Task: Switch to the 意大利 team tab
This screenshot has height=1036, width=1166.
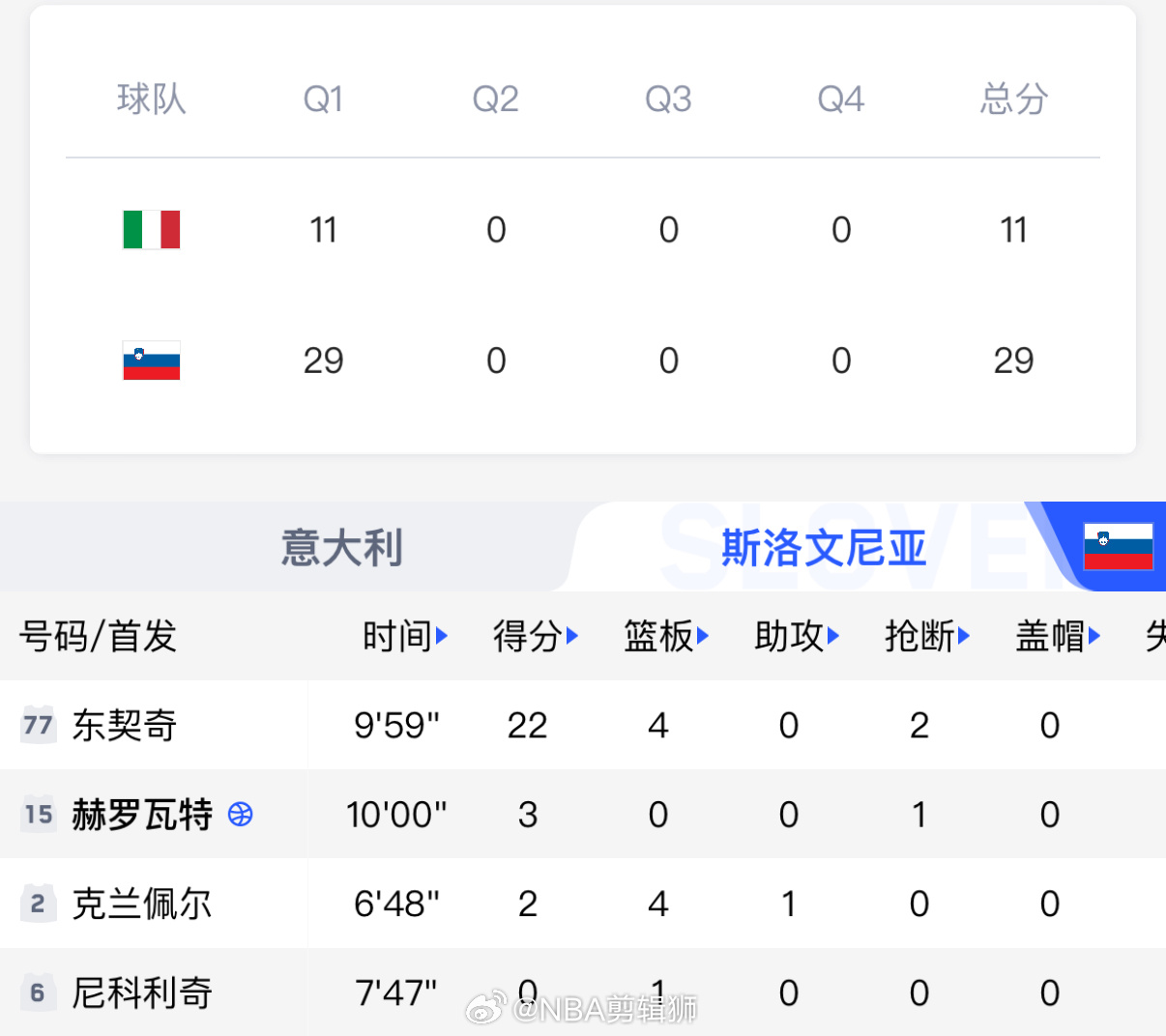Action: pos(341,547)
